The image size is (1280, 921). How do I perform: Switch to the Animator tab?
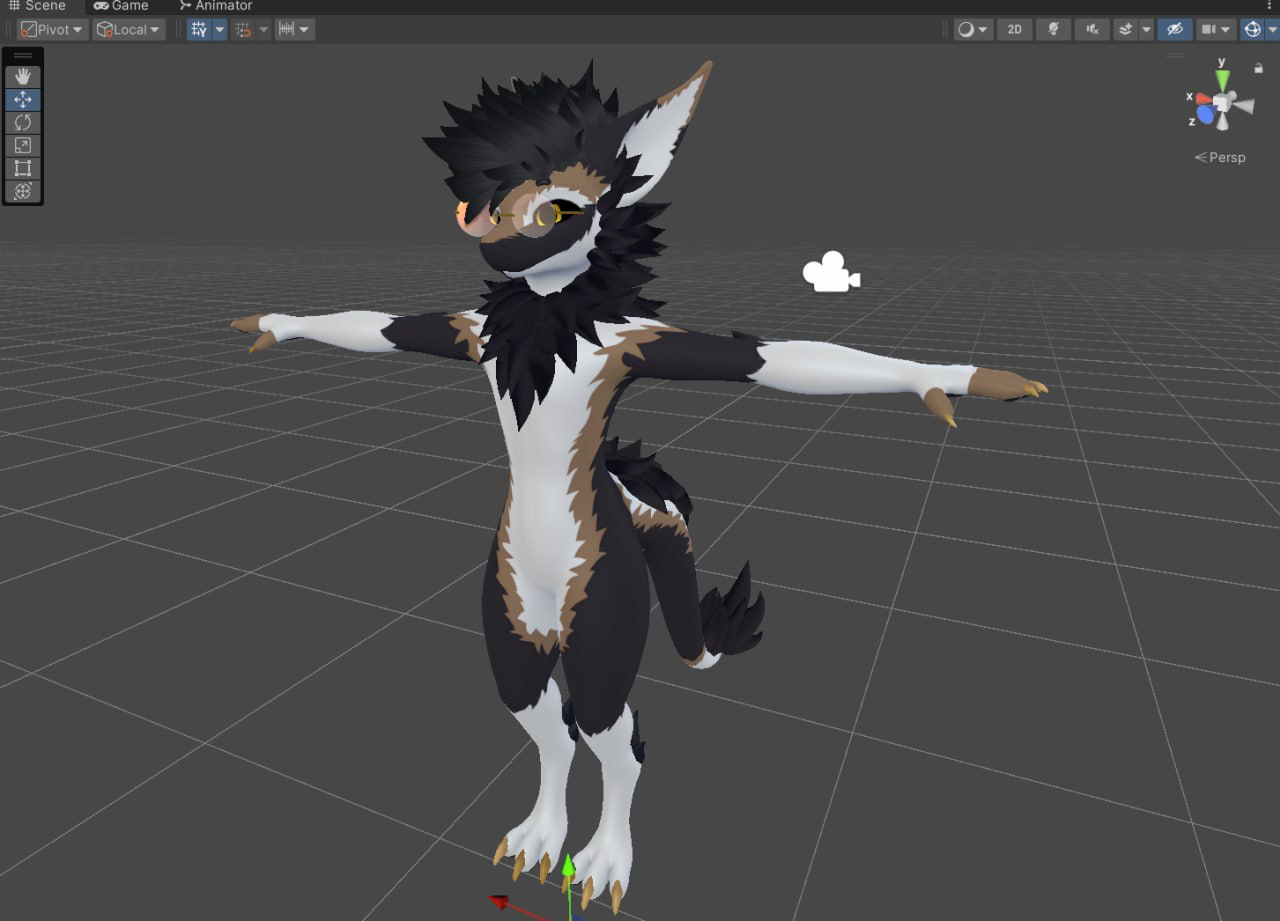[215, 6]
